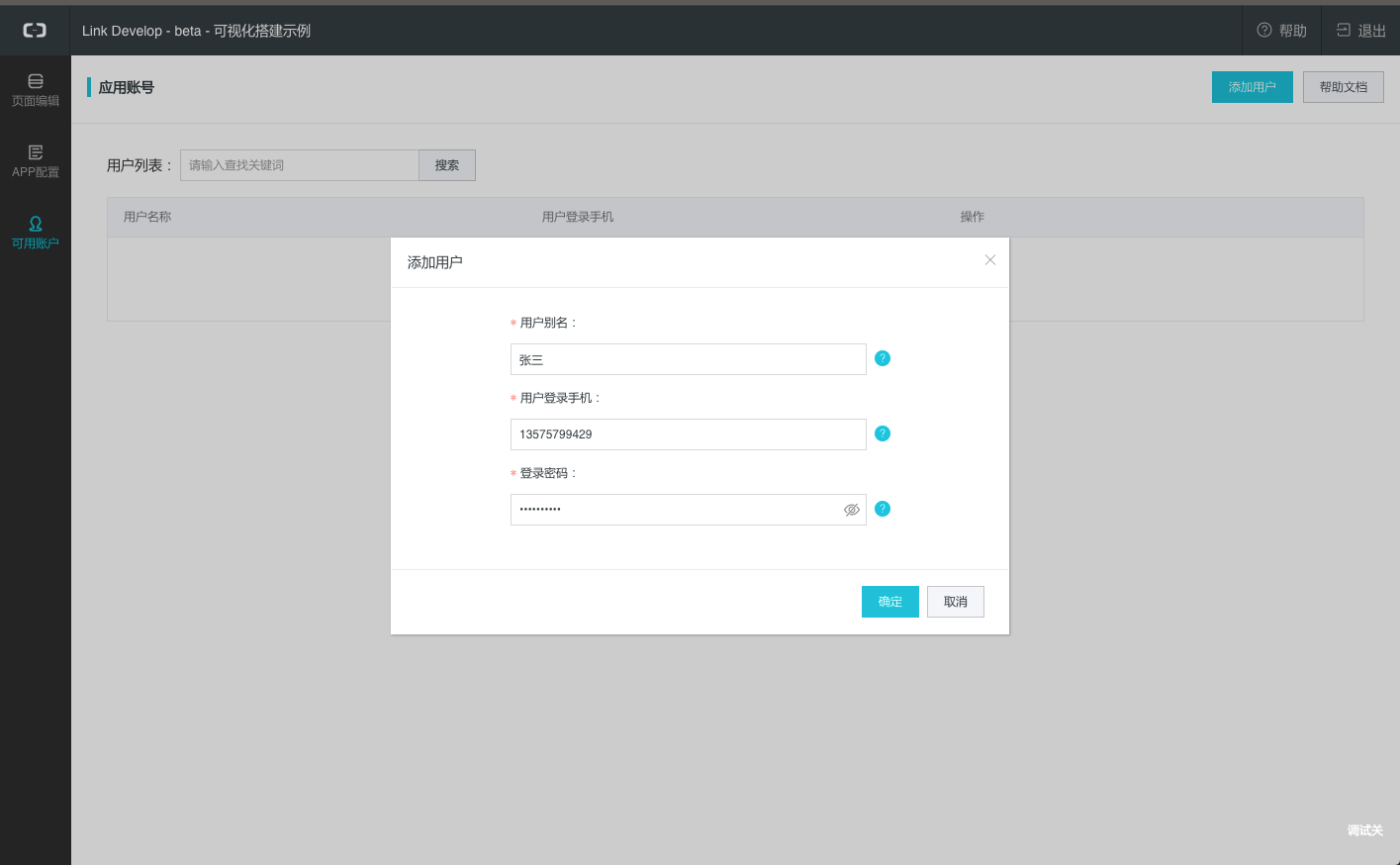This screenshot has height=865, width=1400.
Task: Show help tip for 用户别名
Action: 883,358
